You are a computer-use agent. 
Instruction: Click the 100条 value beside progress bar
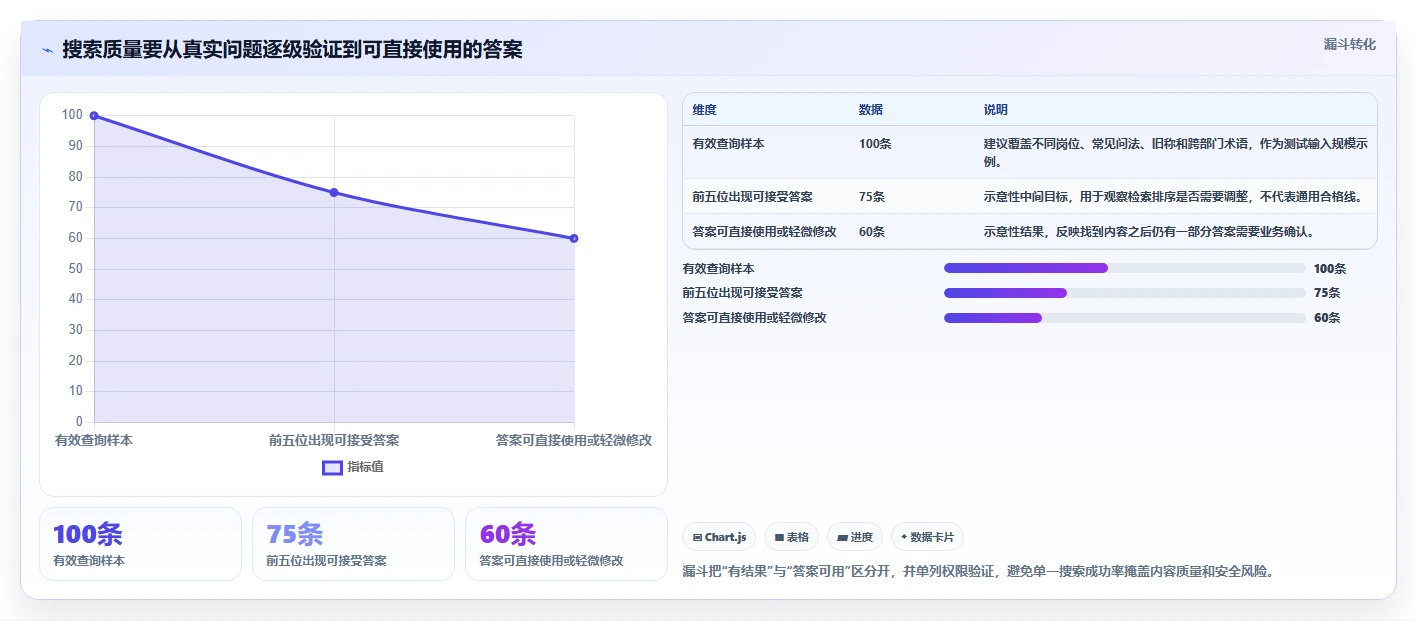[1330, 269]
